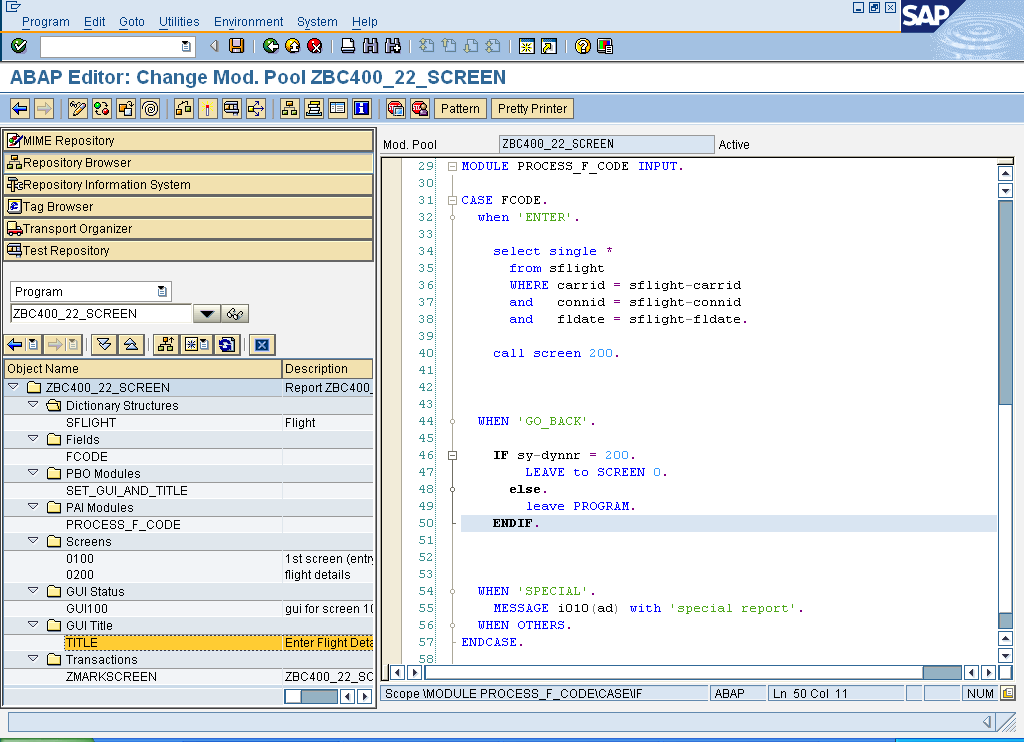The width and height of the screenshot is (1024, 742).
Task: Click the Find Next binoculars-plus icon
Action: pos(392,46)
